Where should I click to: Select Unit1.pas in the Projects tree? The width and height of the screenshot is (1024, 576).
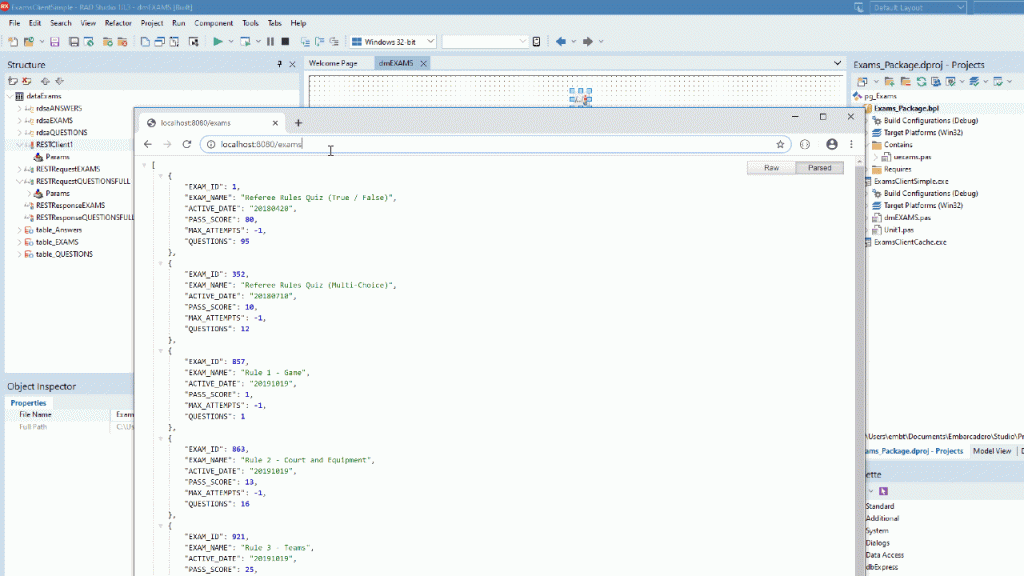(899, 230)
